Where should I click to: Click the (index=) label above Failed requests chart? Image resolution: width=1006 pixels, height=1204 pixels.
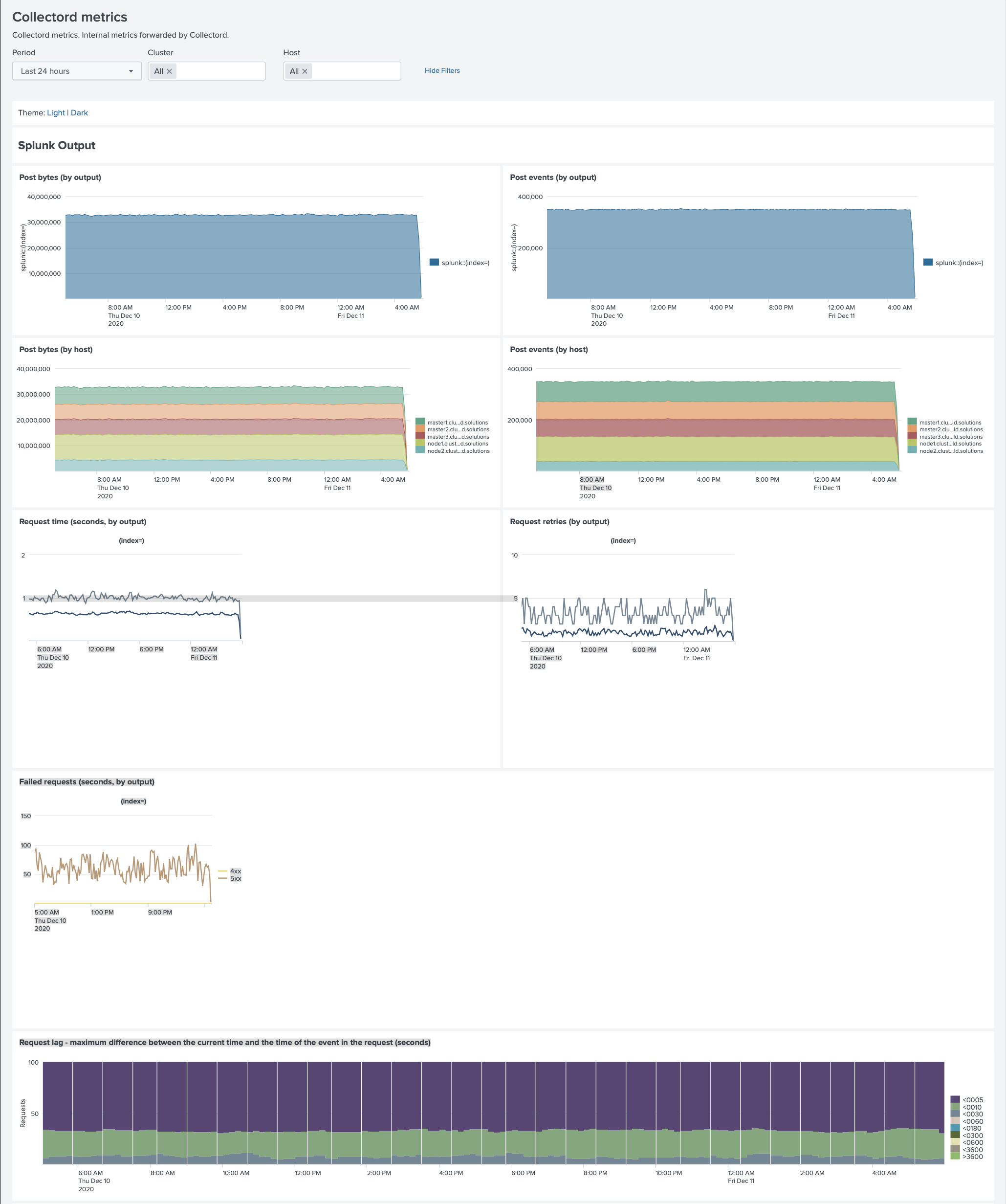133,801
